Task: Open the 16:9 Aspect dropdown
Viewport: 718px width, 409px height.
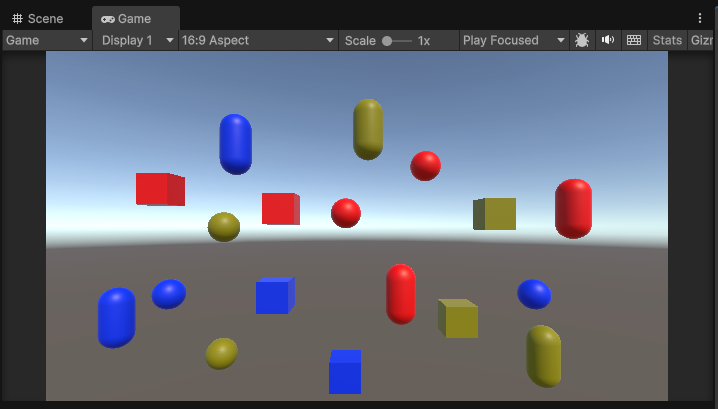Action: click(258, 40)
